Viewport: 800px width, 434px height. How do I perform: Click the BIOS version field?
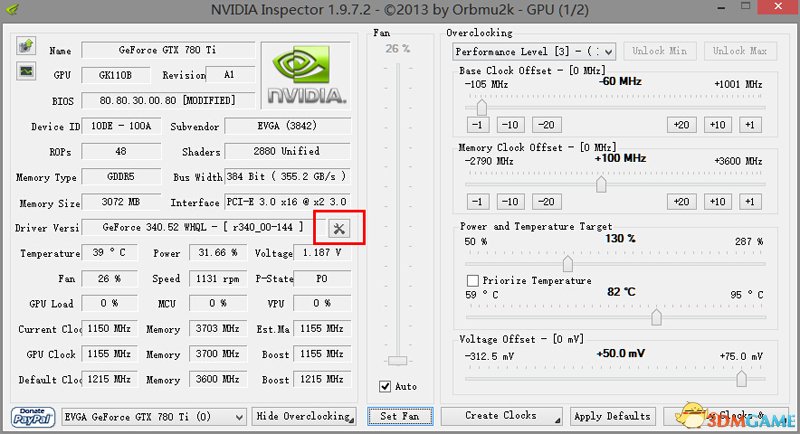tap(167, 100)
